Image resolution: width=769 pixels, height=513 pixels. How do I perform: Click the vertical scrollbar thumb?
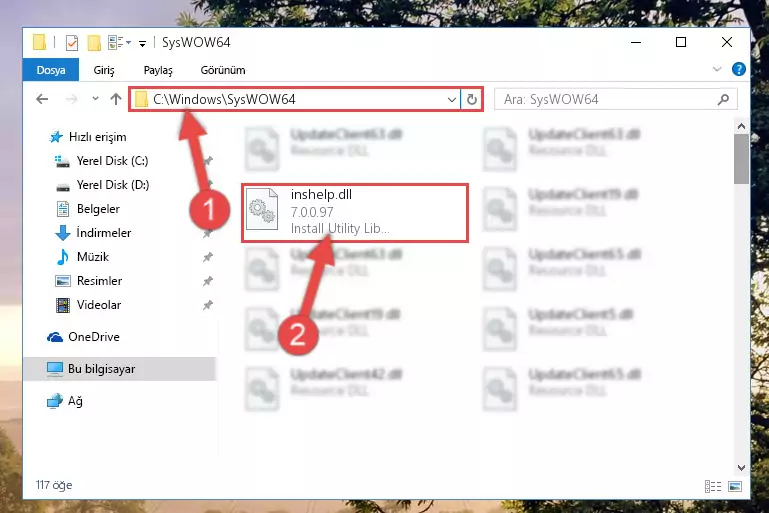(742, 159)
